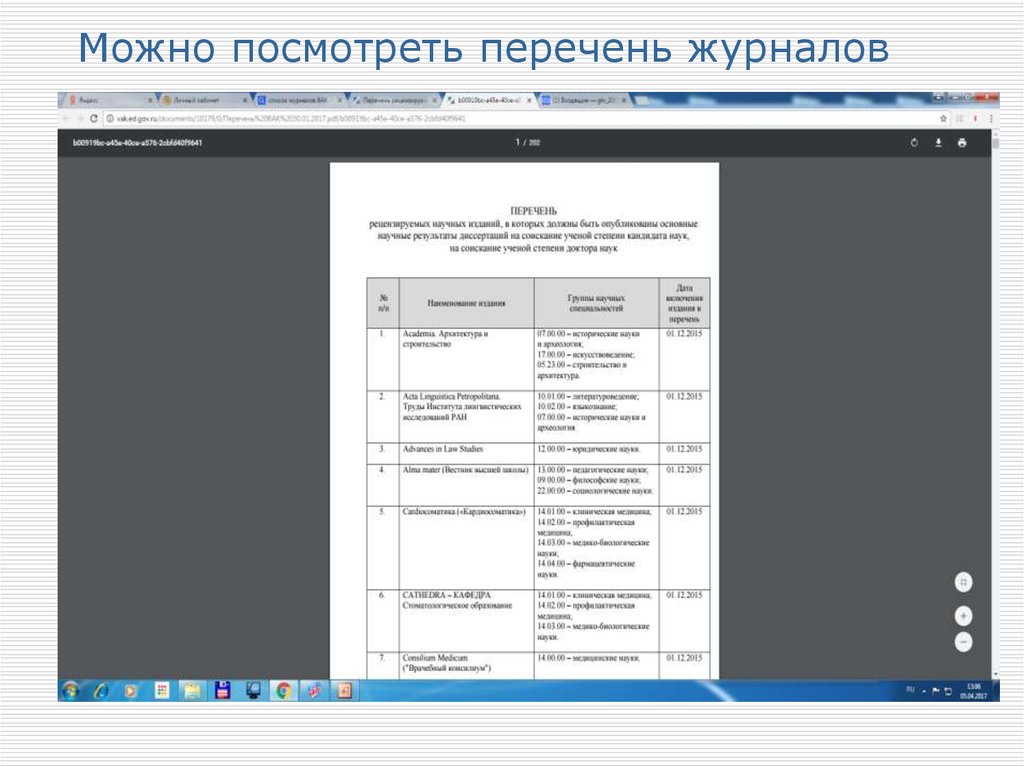
Task: Open Chrome from the taskbar
Action: click(284, 690)
